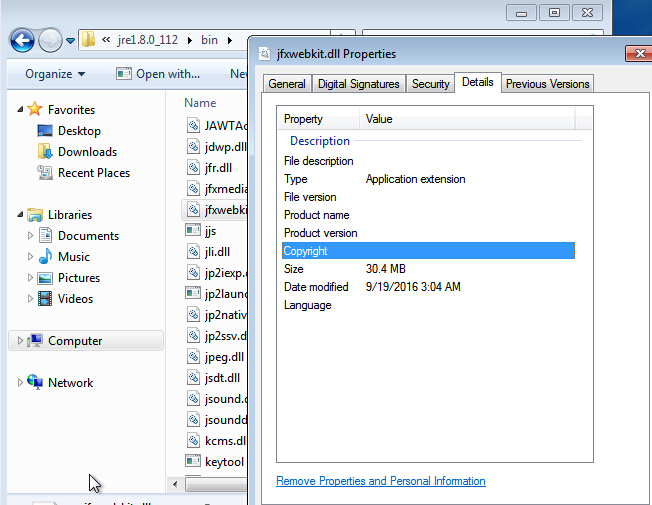Viewport: 652px width, 505px height.
Task: Expand the Documents library tree node
Action: click(x=29, y=236)
